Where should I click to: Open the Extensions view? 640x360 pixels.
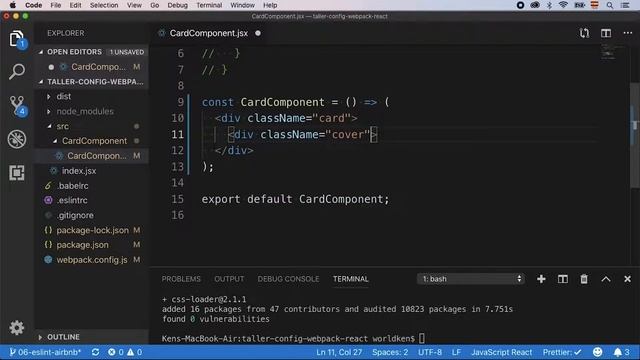16,173
